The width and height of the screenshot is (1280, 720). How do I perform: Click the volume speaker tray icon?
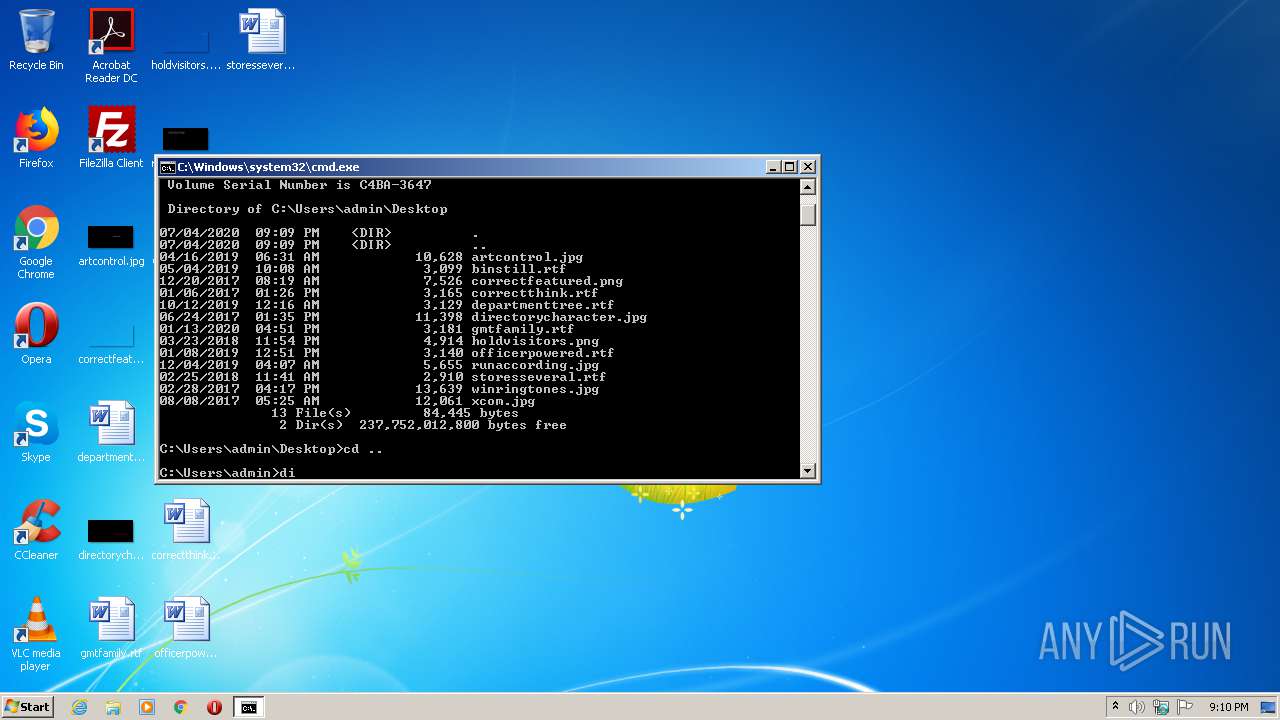tap(1137, 707)
